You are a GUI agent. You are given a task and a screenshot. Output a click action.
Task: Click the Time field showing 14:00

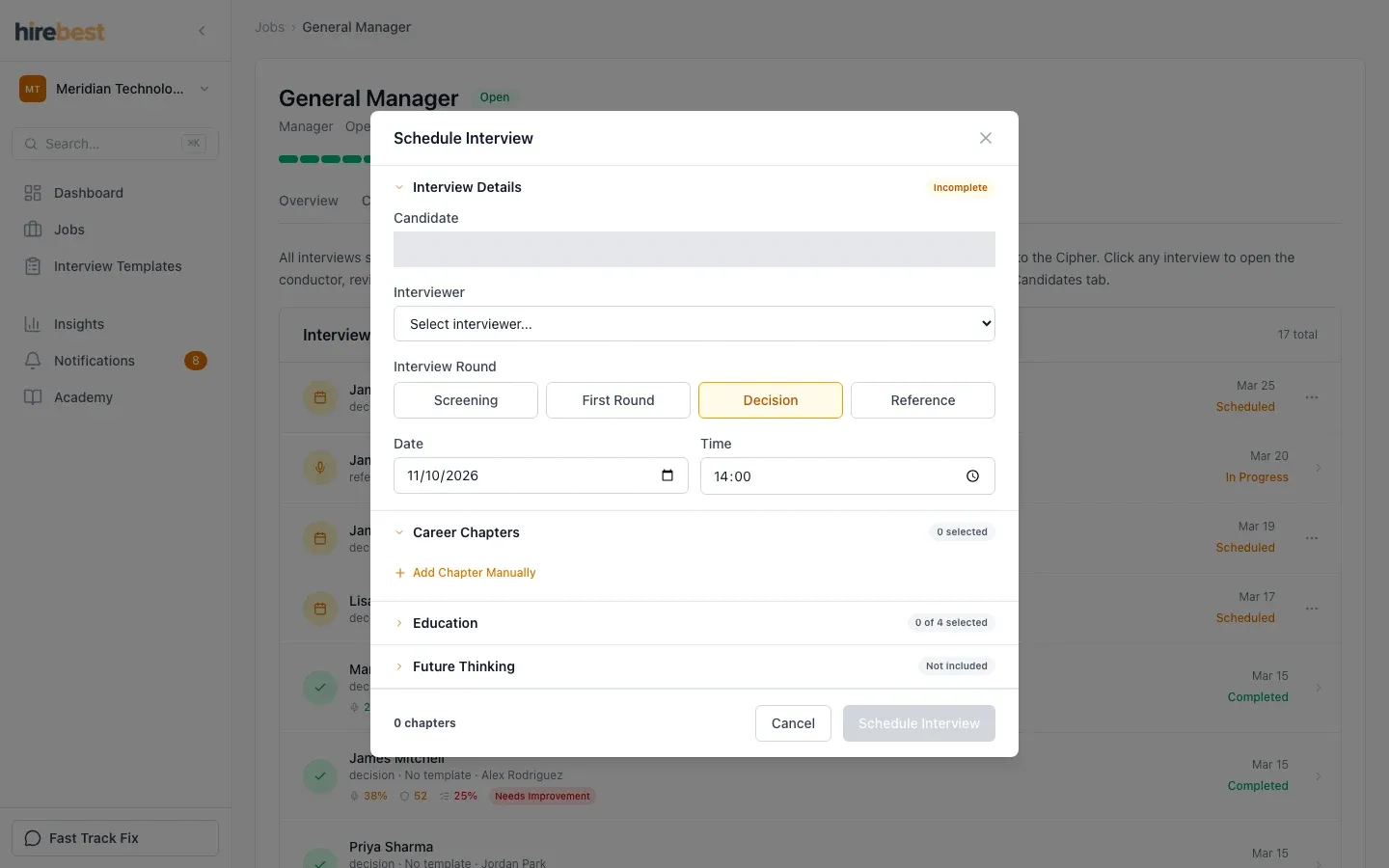(848, 476)
